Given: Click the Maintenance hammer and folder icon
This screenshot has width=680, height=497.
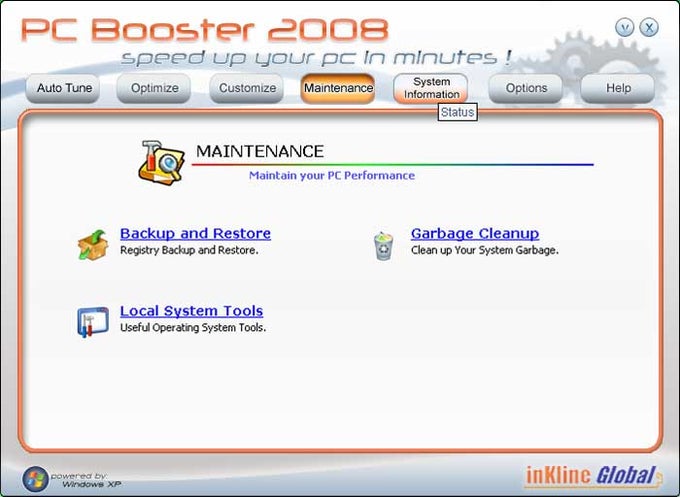Looking at the screenshot, I should point(161,162).
